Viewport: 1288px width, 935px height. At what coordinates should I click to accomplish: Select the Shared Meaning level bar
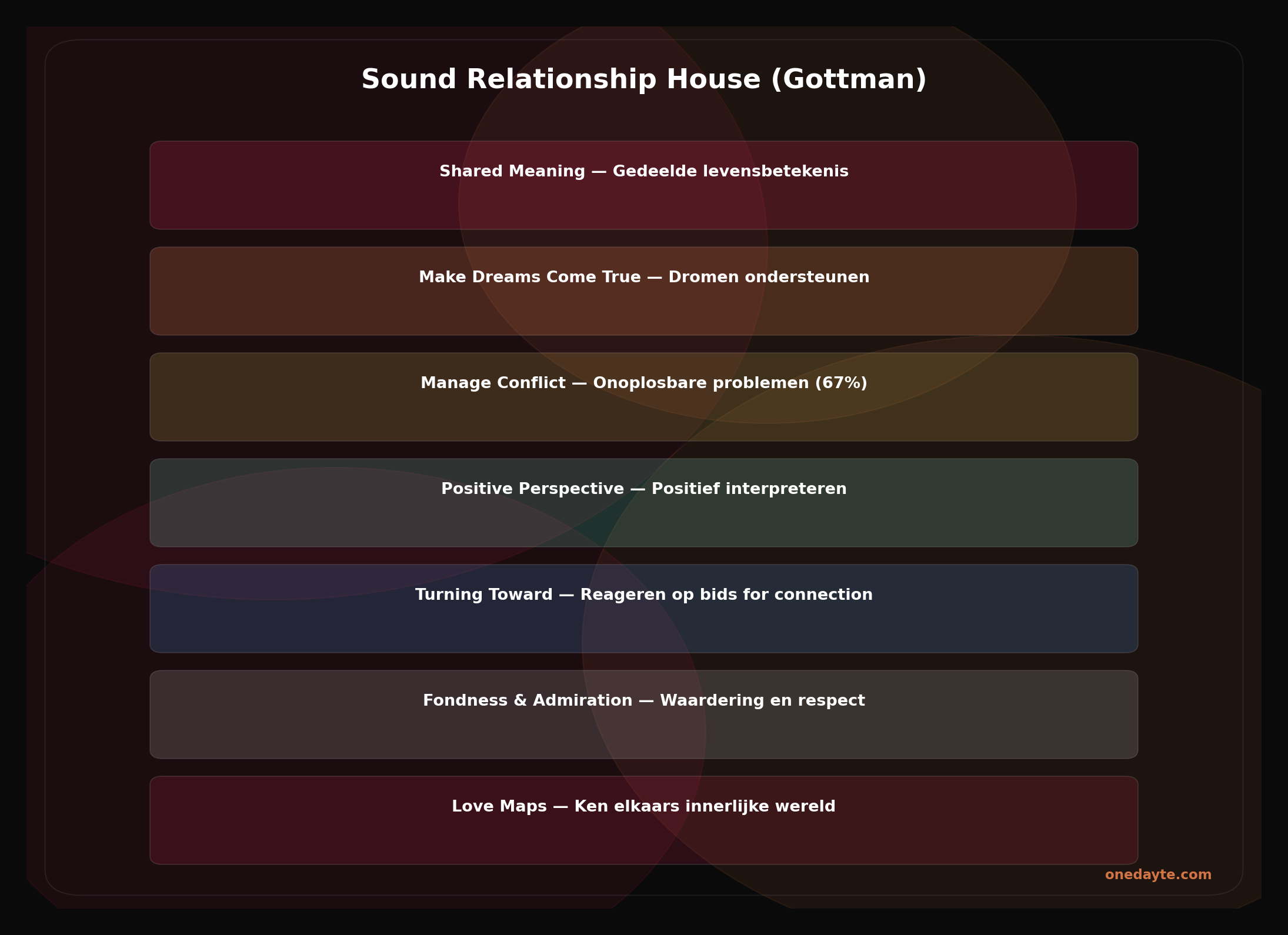tap(644, 185)
